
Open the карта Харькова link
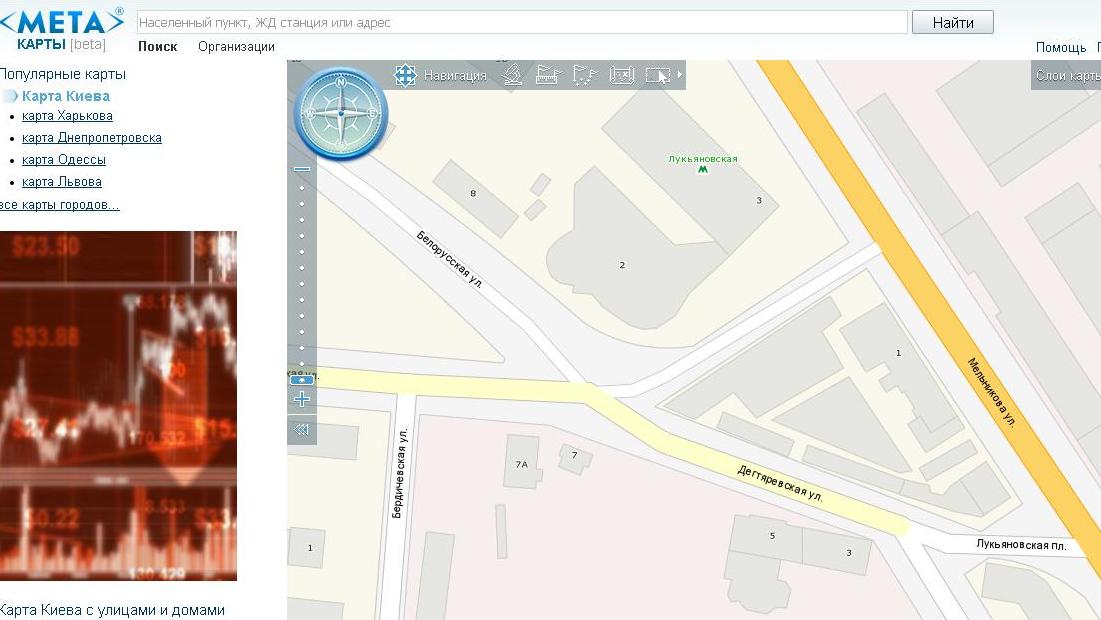click(67, 116)
